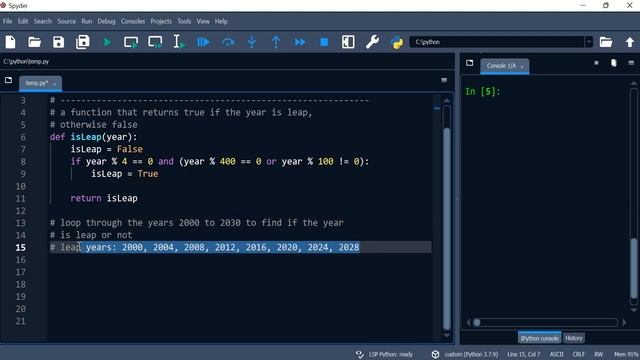Open the console pane options menu

click(631, 63)
